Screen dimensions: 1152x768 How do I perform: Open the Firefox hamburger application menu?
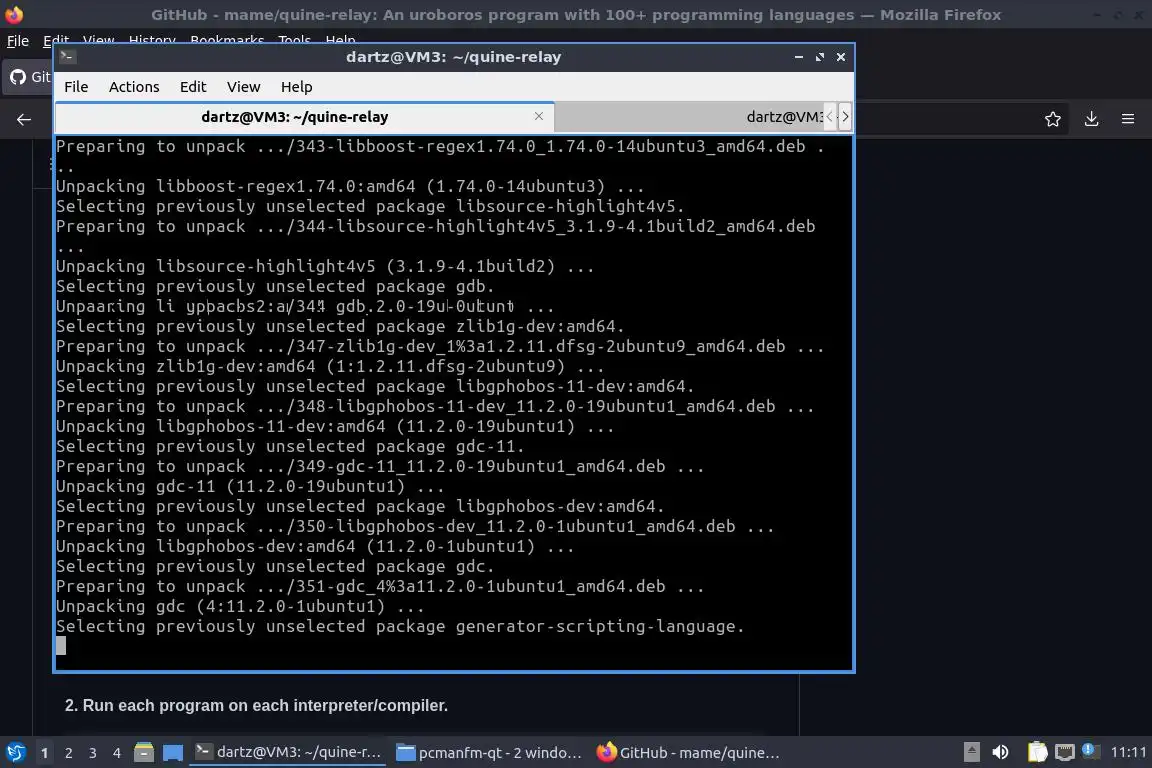click(x=1128, y=119)
